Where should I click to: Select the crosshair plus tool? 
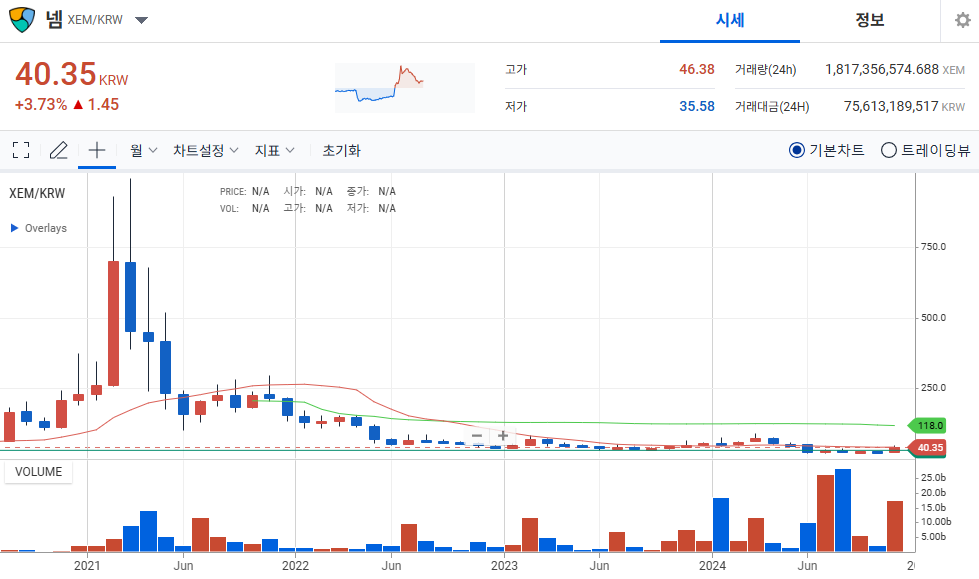click(97, 150)
